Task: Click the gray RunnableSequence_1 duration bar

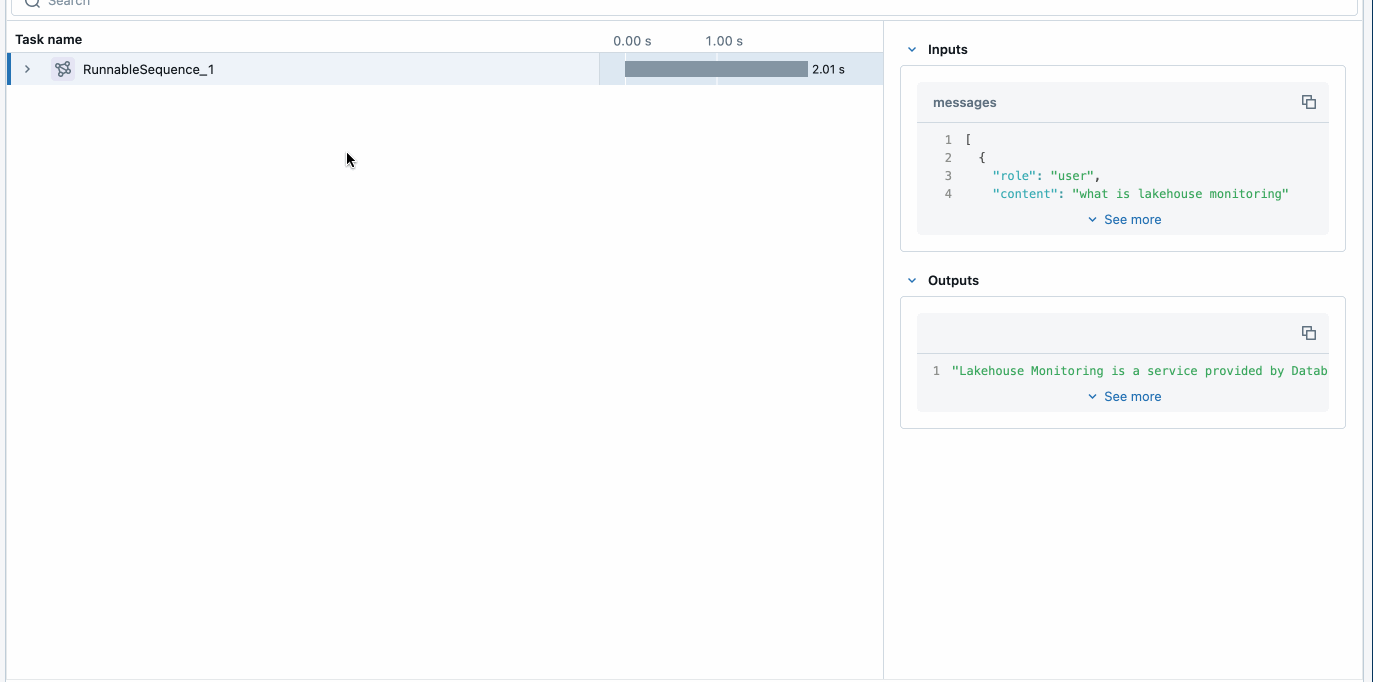Action: [x=715, y=69]
